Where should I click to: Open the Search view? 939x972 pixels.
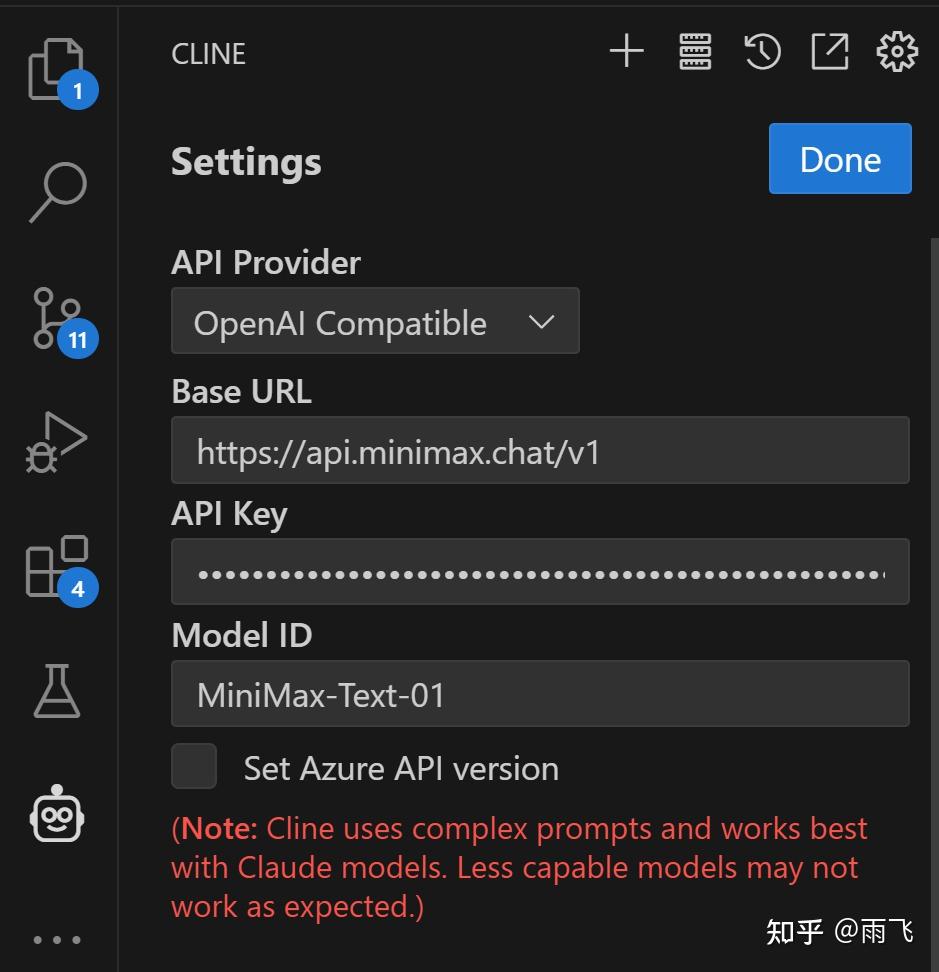click(58, 192)
